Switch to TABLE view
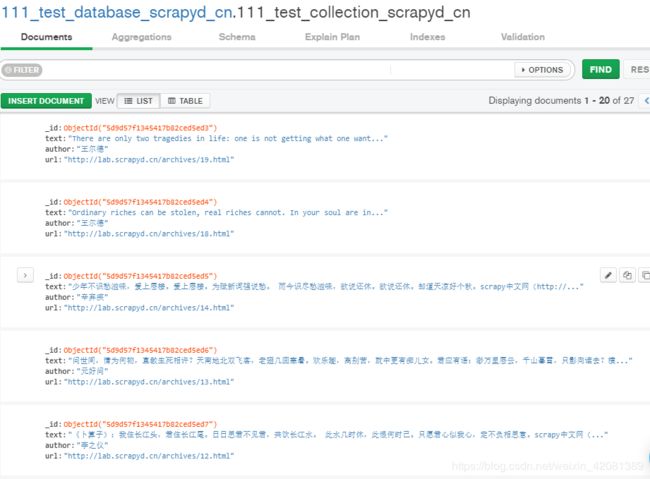 [185, 101]
